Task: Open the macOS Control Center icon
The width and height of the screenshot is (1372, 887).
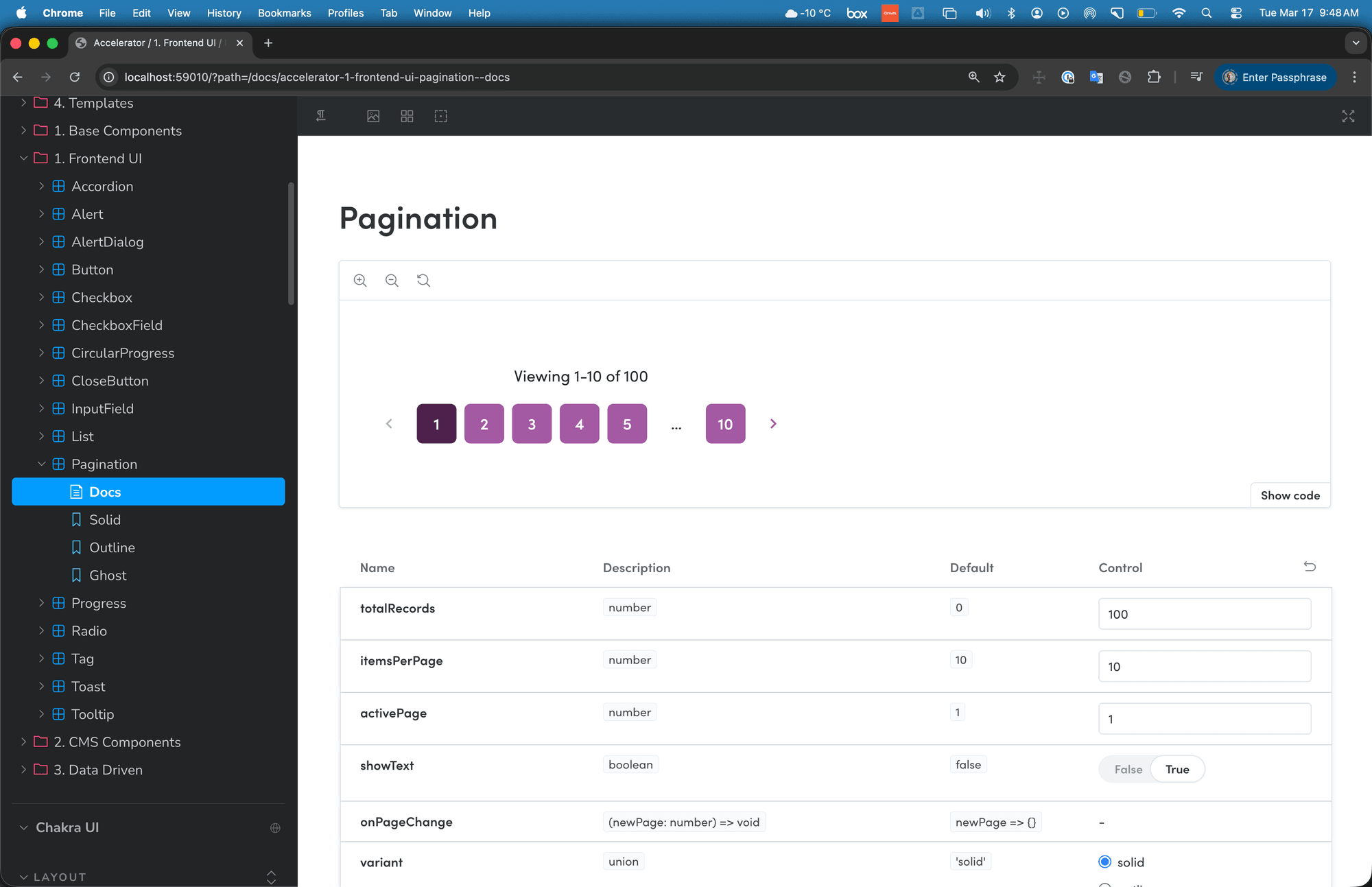Action: tap(1235, 13)
